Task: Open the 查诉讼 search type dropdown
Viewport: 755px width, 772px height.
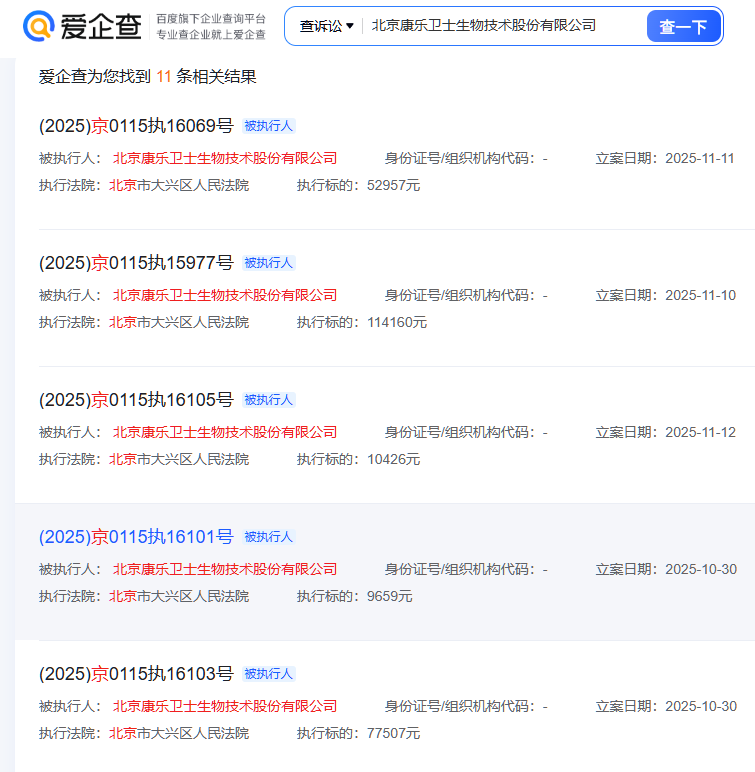Action: 326,26
